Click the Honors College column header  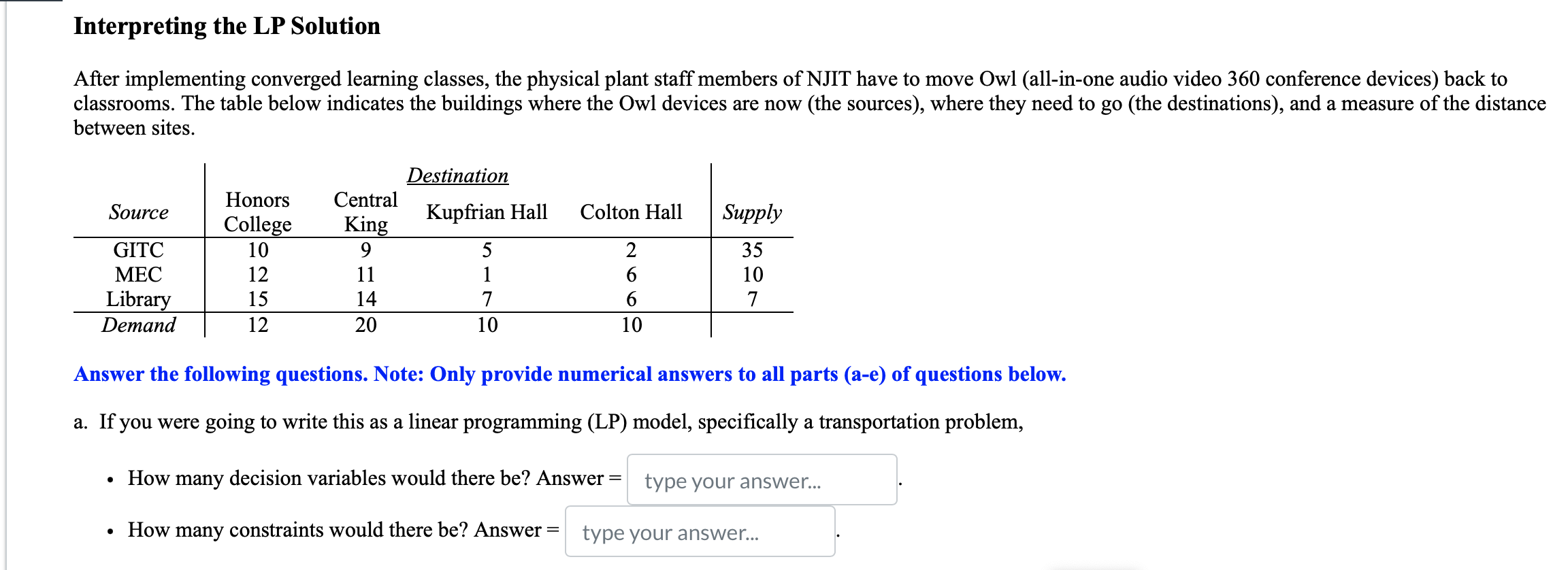(257, 212)
